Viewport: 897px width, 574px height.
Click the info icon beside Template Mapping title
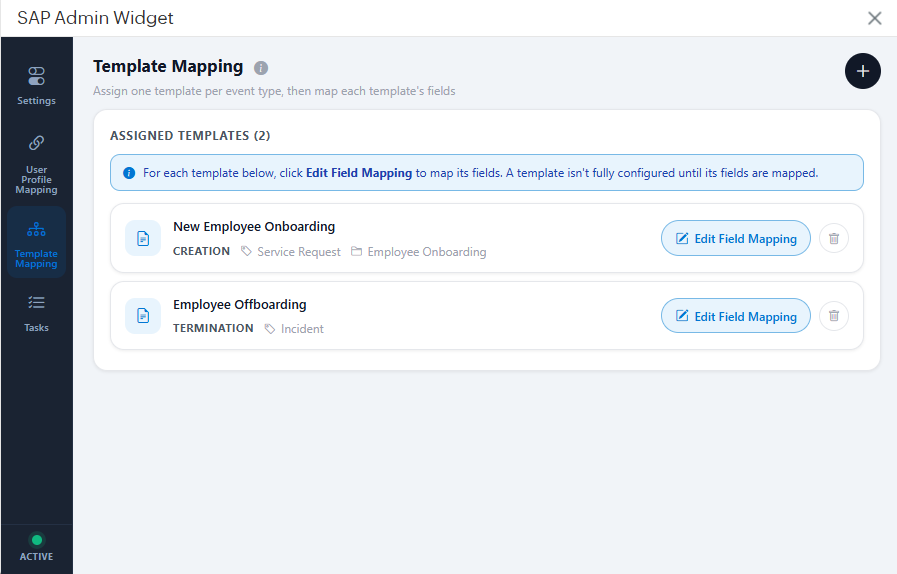tap(261, 68)
